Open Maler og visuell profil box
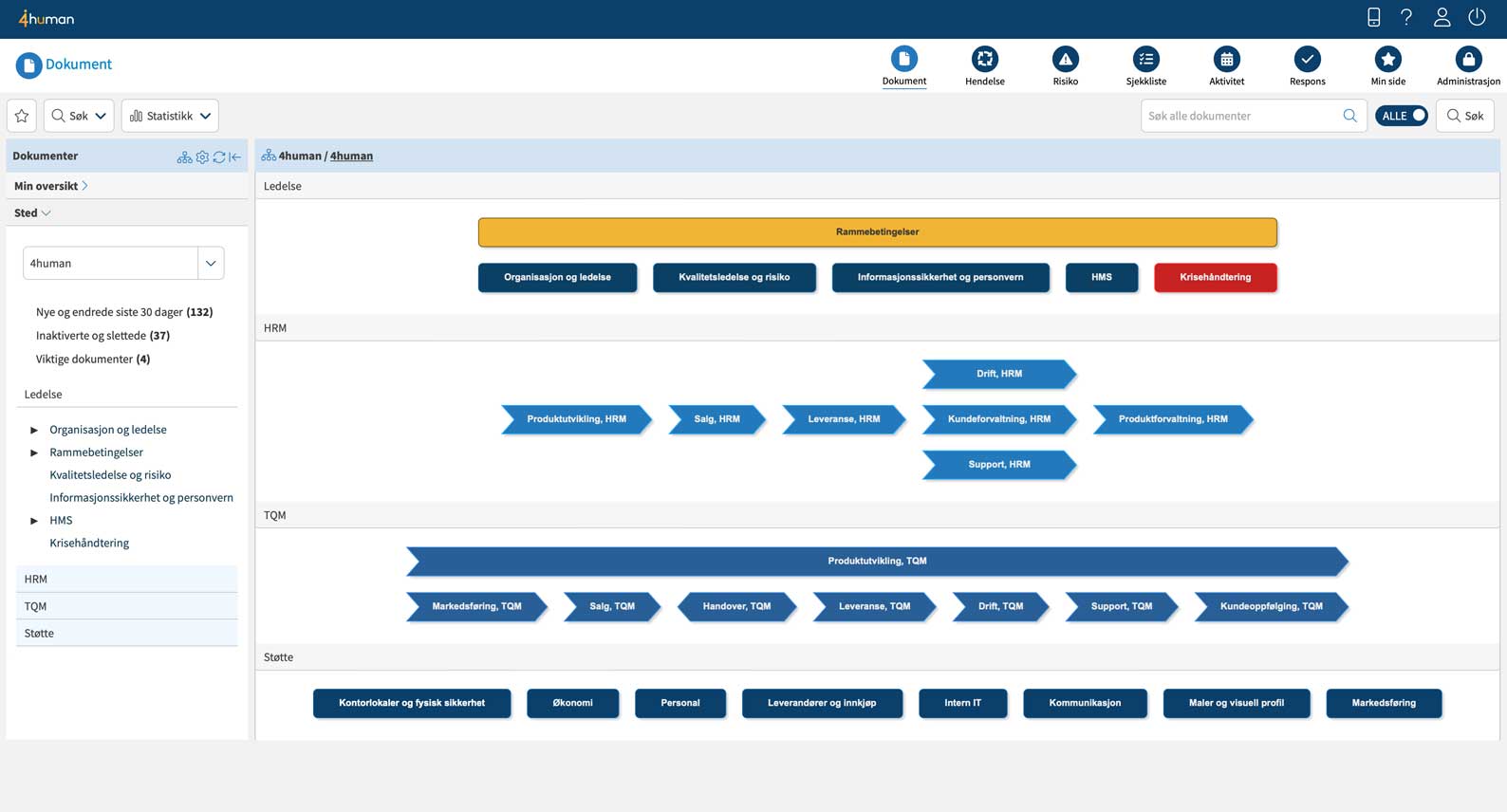This screenshot has height=812, width=1507. tap(1237, 704)
